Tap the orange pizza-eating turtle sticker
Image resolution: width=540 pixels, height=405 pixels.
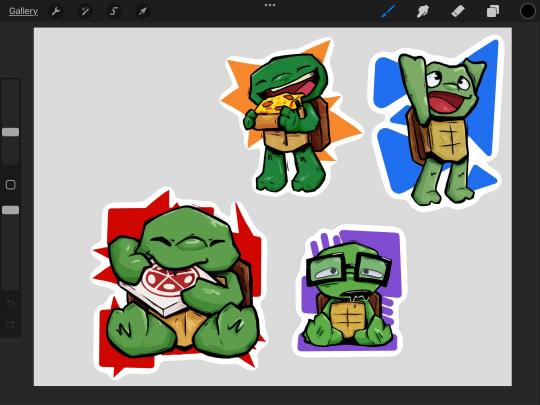pos(290,117)
